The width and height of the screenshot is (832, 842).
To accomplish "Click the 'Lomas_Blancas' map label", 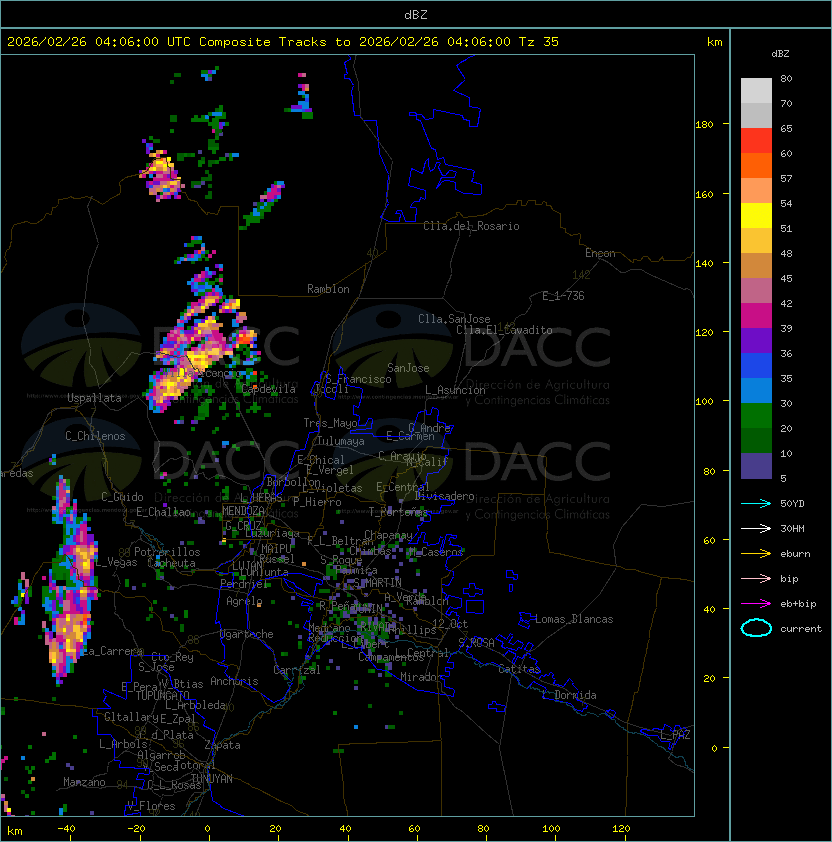I will pyautogui.click(x=574, y=619).
